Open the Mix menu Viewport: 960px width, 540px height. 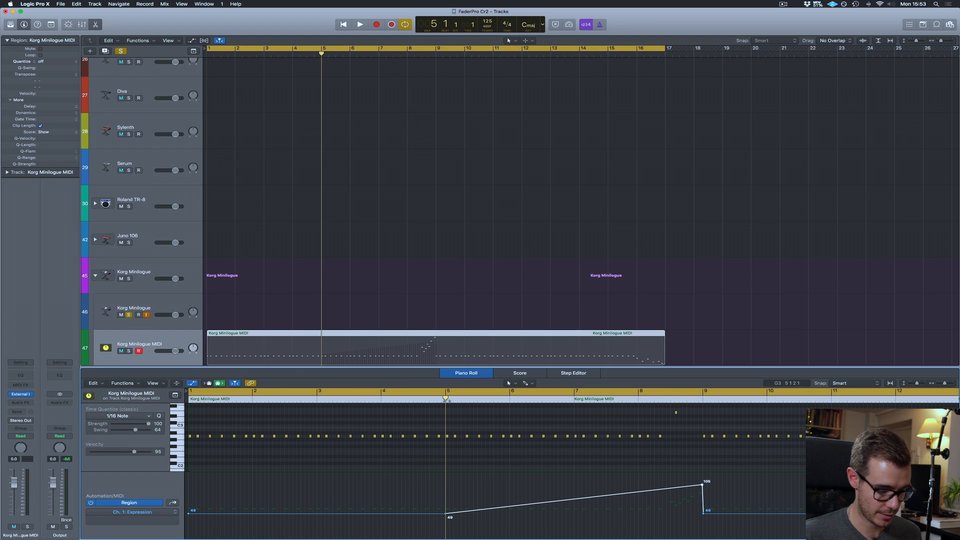click(164, 4)
